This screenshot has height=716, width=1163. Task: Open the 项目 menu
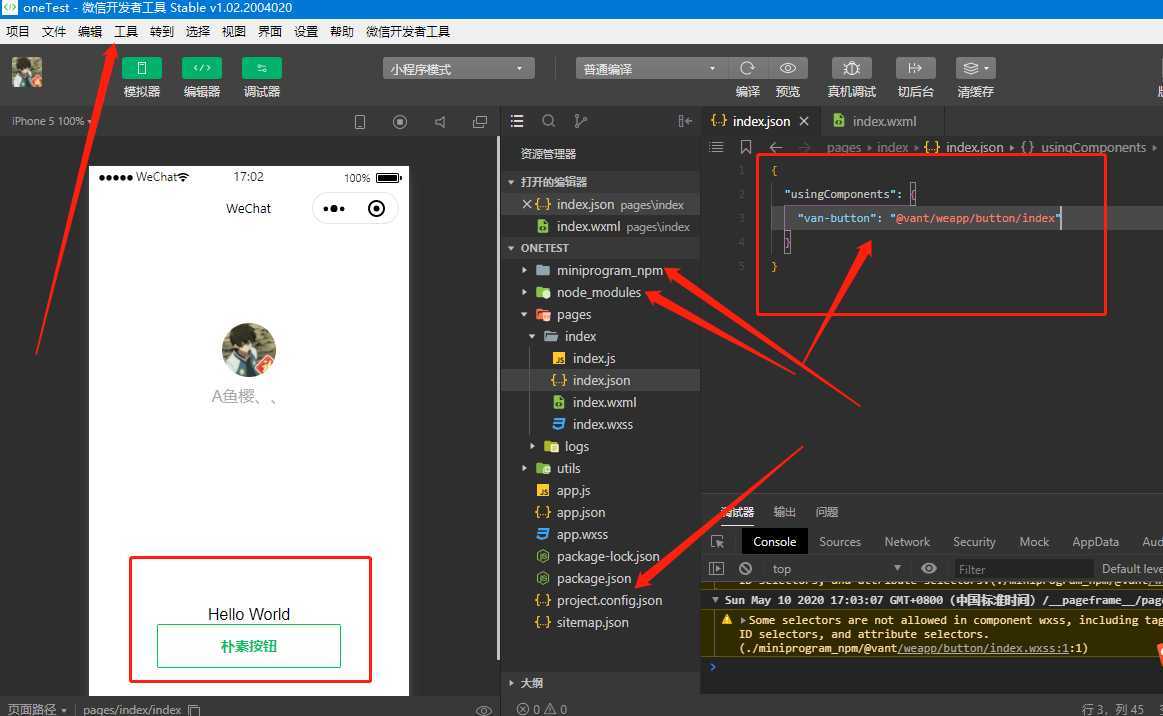tap(17, 31)
